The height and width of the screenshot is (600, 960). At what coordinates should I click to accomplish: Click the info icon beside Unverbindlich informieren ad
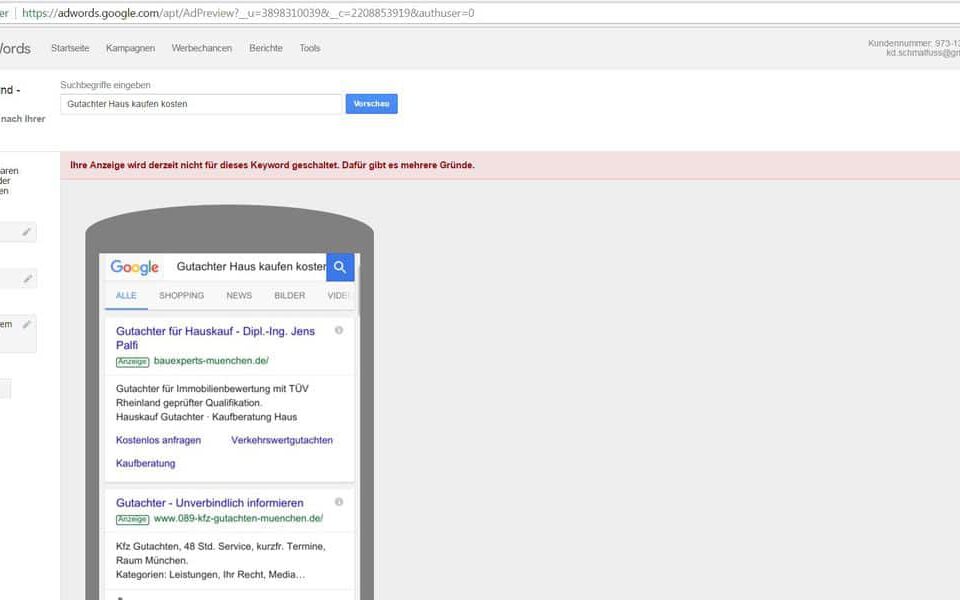click(x=339, y=502)
